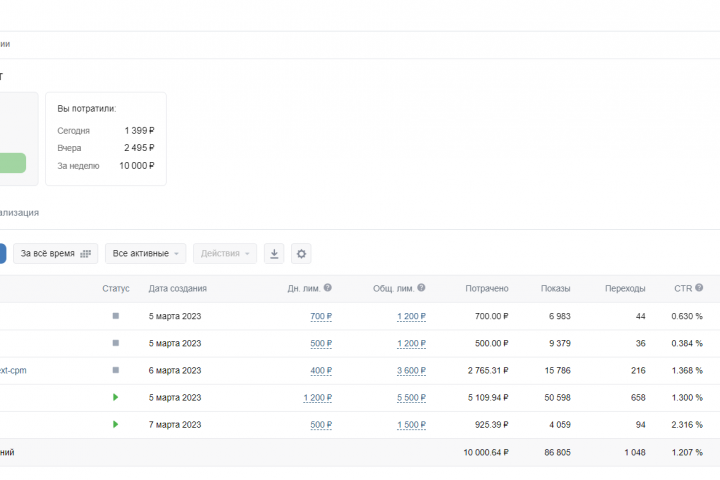Image resolution: width=720 pixels, height=480 pixels.
Task: Click help icon next to Дн. лим.
Action: click(x=327, y=288)
